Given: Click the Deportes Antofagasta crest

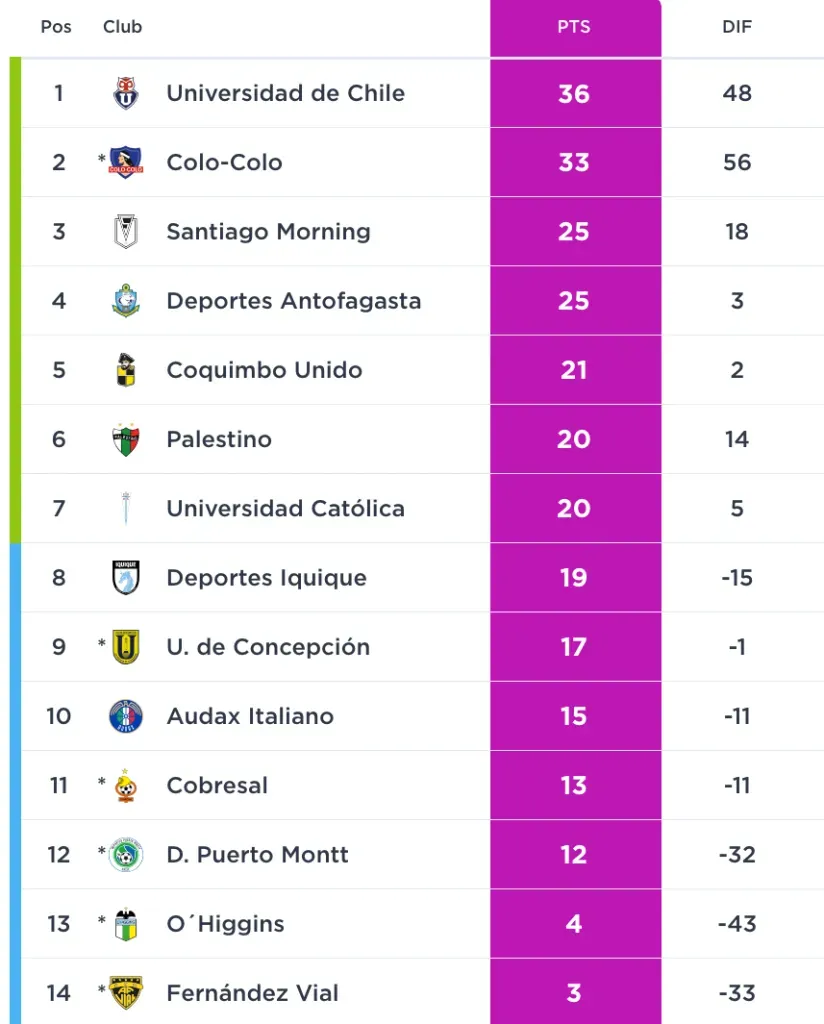Looking at the screenshot, I should (x=126, y=301).
